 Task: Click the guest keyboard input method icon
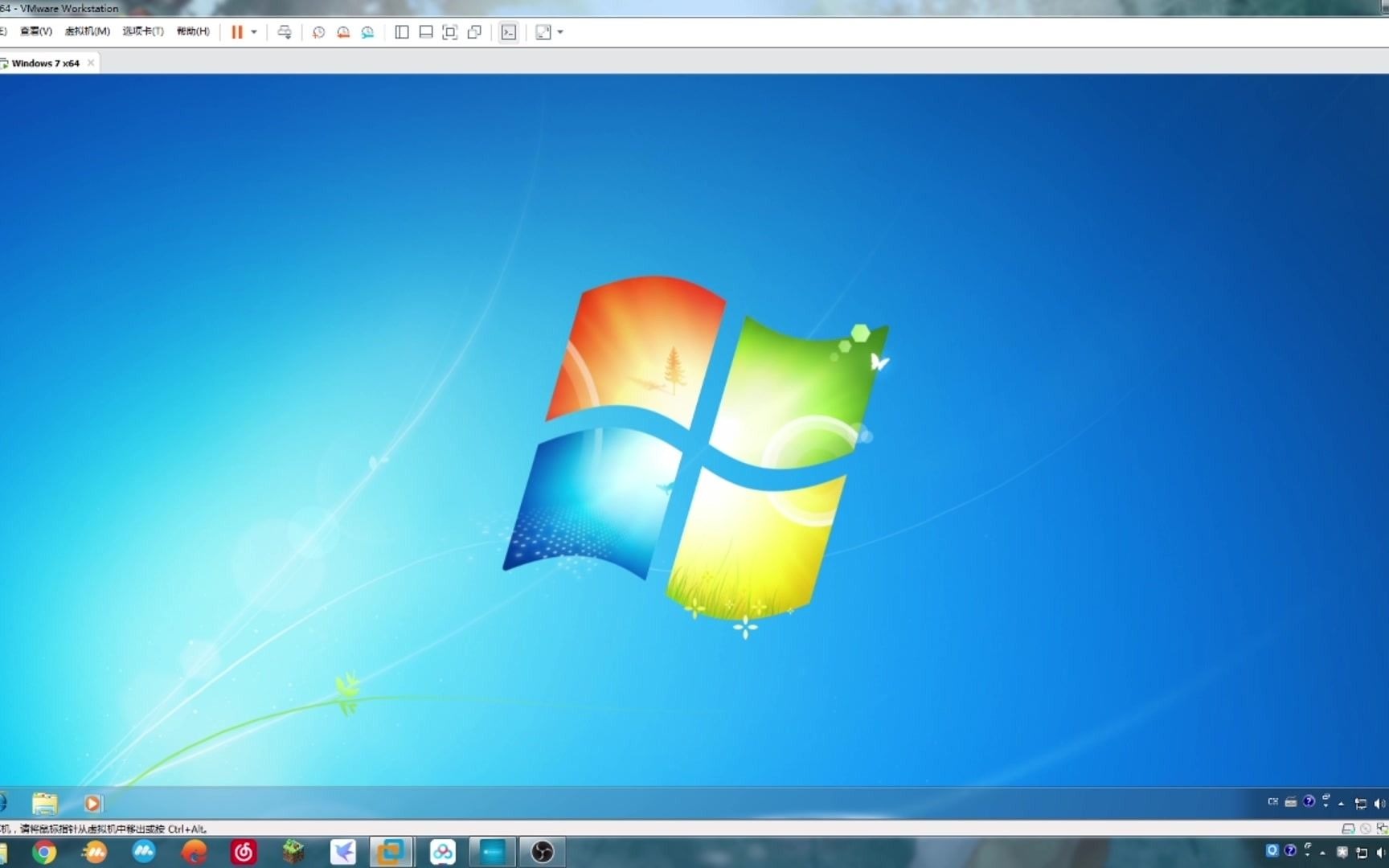[1291, 801]
